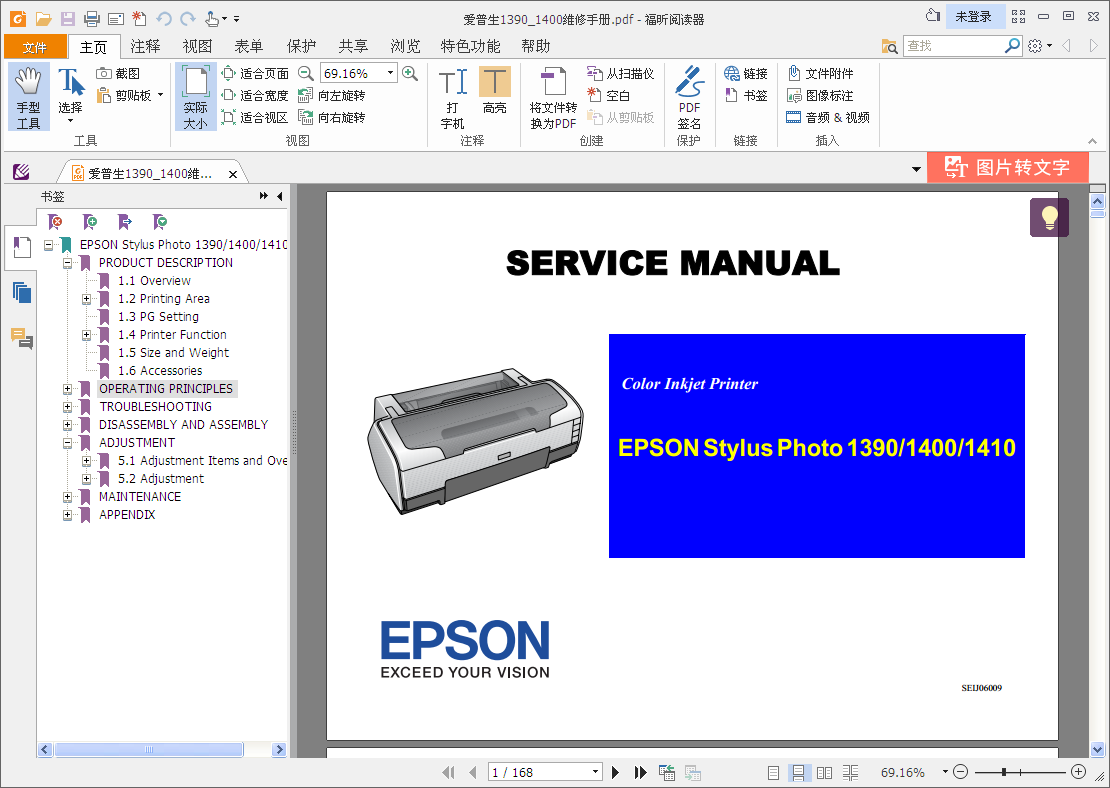This screenshot has height=788, width=1110.
Task: Click the Snapshot (截图) tool
Action: [118, 73]
